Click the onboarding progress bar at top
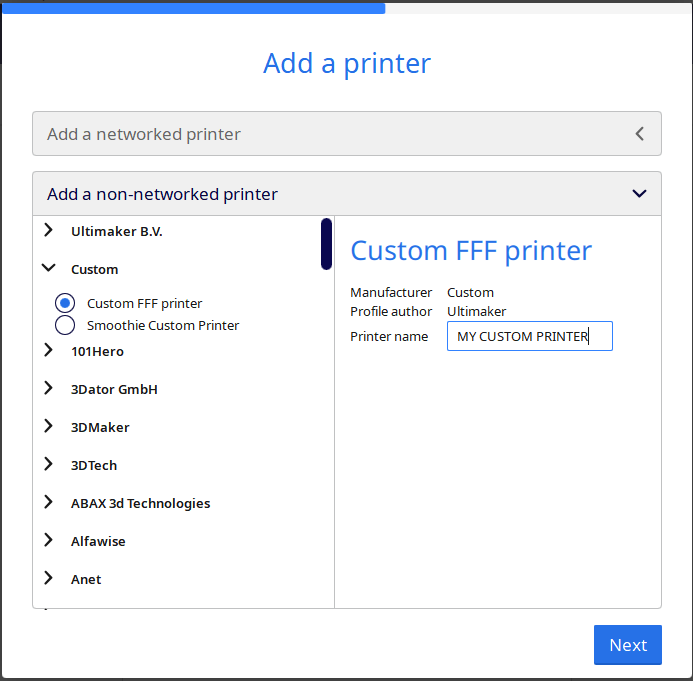 click(x=346, y=8)
